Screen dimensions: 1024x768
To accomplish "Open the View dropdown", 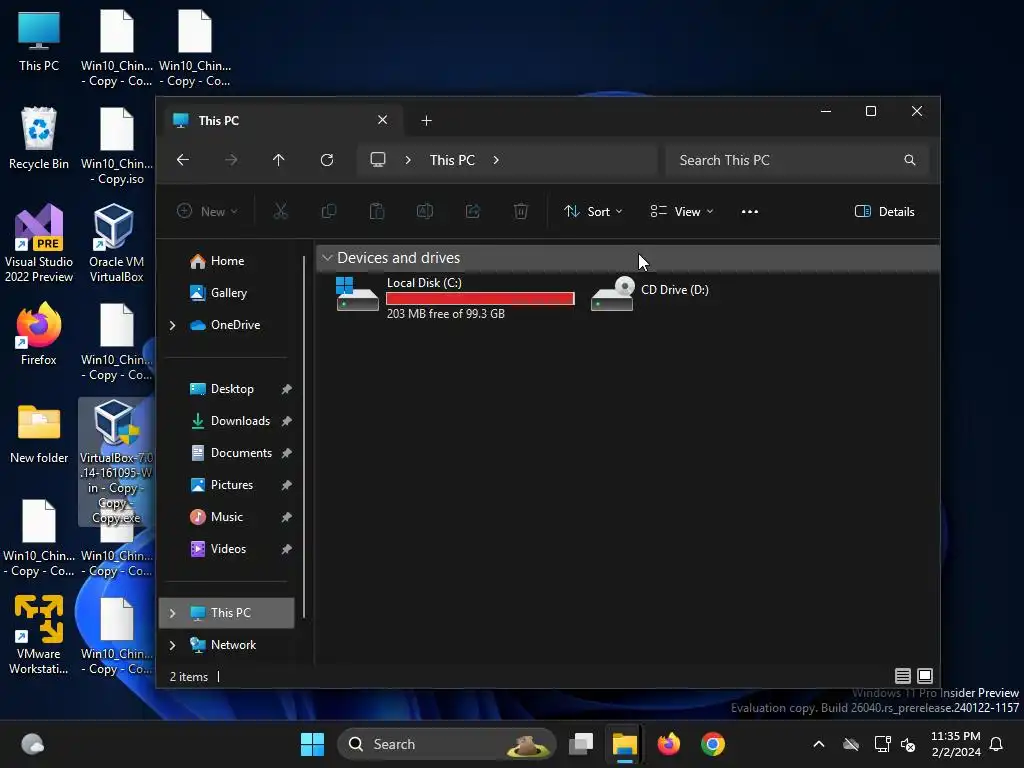I will coord(682,212).
